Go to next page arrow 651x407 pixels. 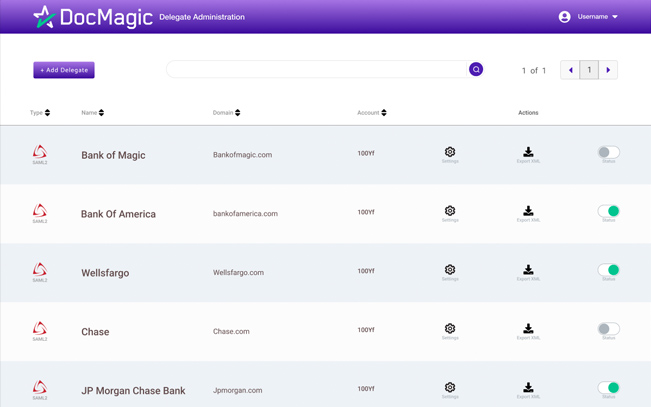tap(608, 70)
